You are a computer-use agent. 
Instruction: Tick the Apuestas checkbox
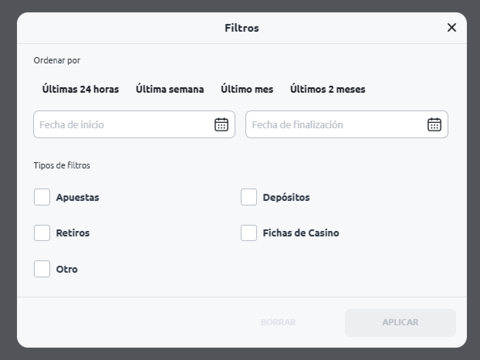42,197
